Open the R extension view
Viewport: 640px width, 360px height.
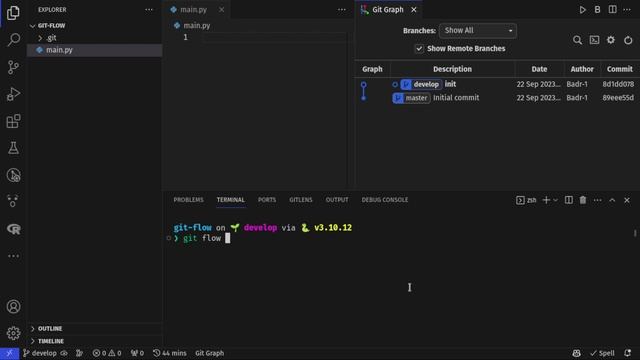13,229
